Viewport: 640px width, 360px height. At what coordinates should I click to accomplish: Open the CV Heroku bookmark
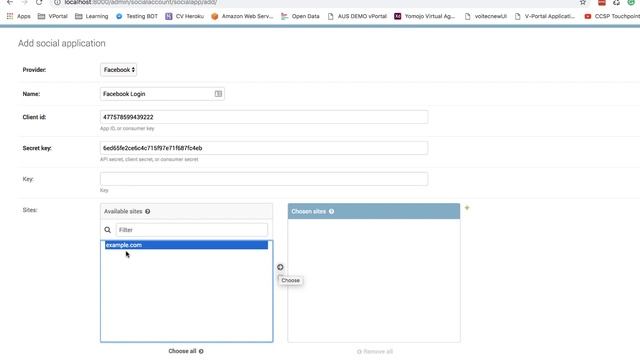184,16
